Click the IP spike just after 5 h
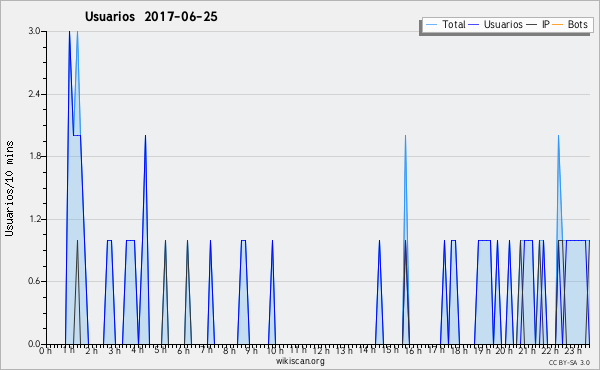 (165, 241)
